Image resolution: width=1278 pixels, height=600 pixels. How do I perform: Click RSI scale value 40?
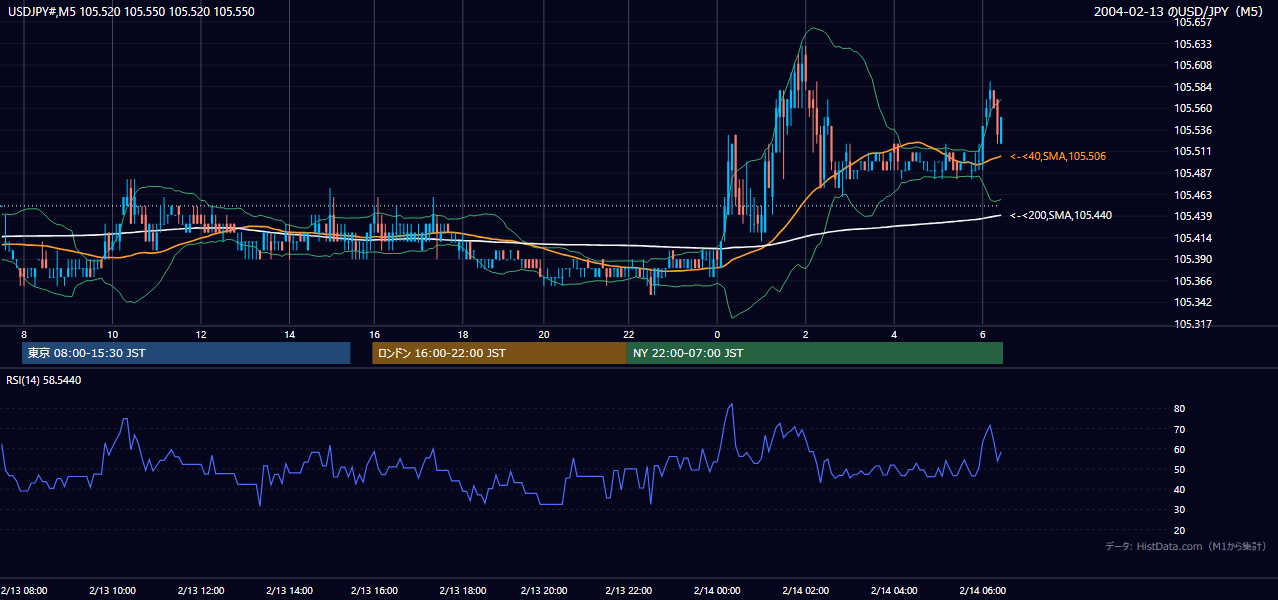[1180, 489]
